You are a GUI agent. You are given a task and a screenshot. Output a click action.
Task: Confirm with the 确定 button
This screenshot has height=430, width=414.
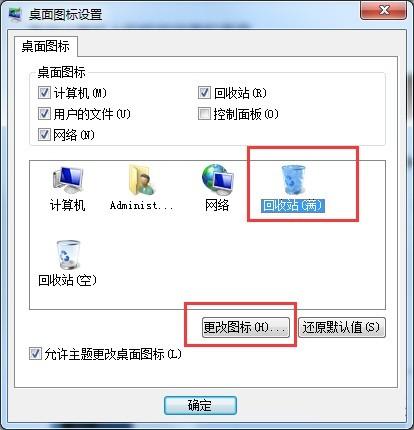tap(200, 405)
